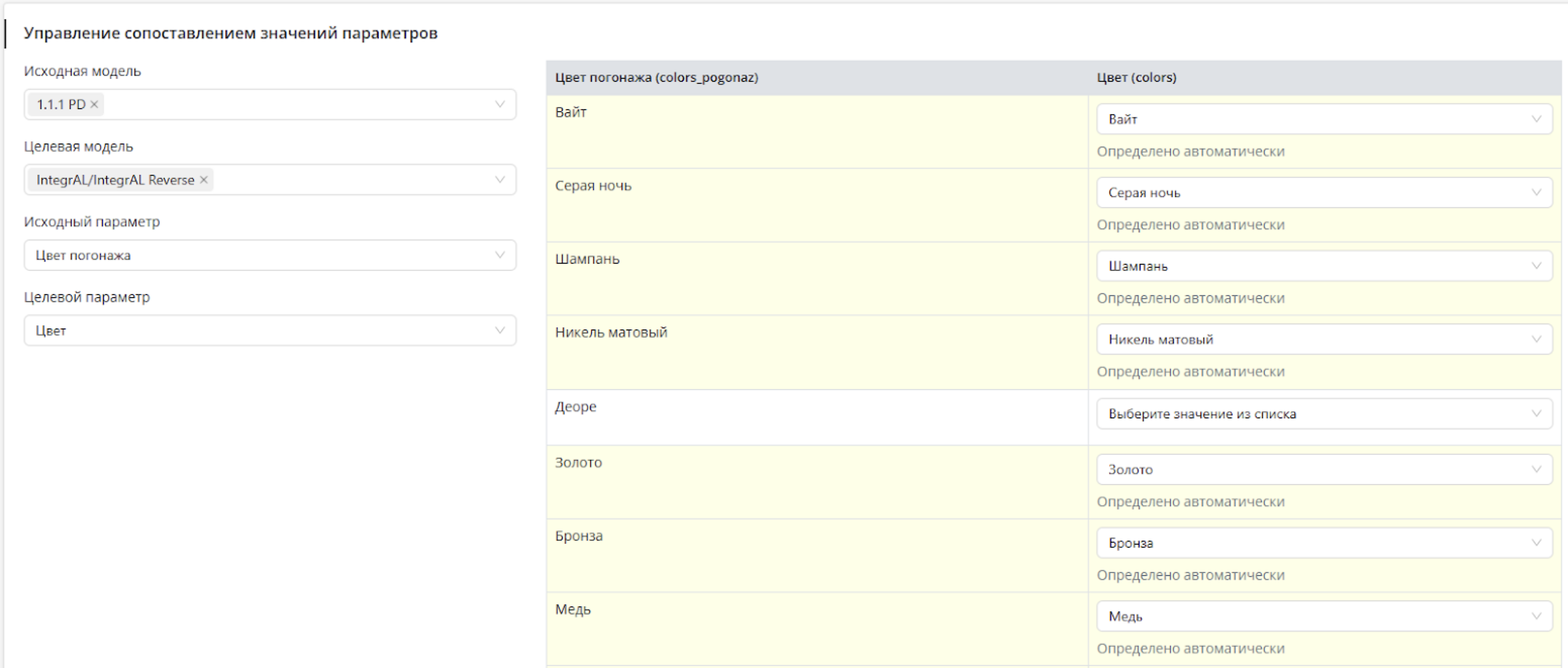Choose value for Деоре from list

[x=1324, y=414]
